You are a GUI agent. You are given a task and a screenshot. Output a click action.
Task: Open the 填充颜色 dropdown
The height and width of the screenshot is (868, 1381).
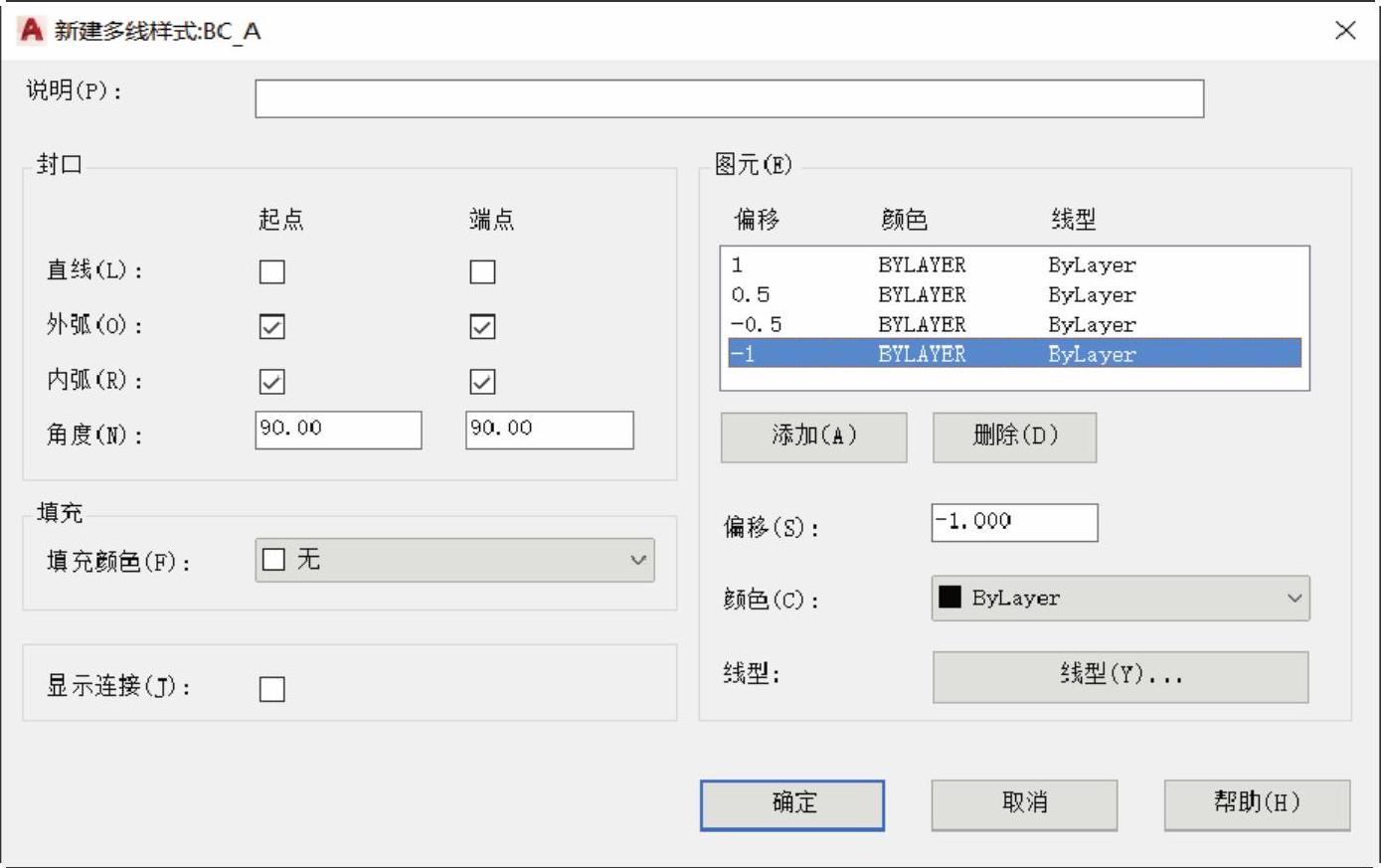point(454,560)
